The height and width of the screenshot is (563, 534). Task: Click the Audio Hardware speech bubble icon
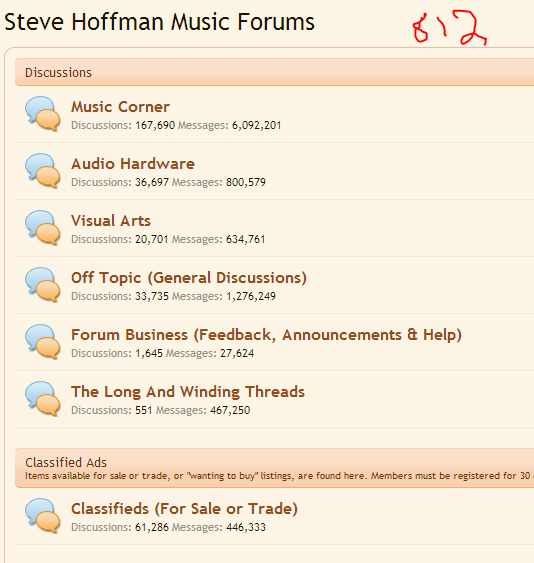[x=42, y=171]
